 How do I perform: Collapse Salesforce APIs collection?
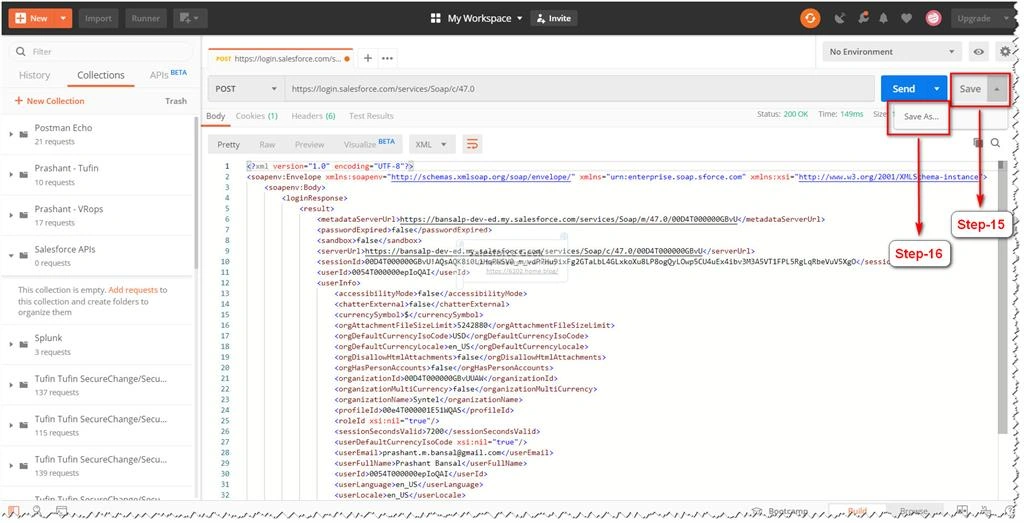(x=11, y=255)
